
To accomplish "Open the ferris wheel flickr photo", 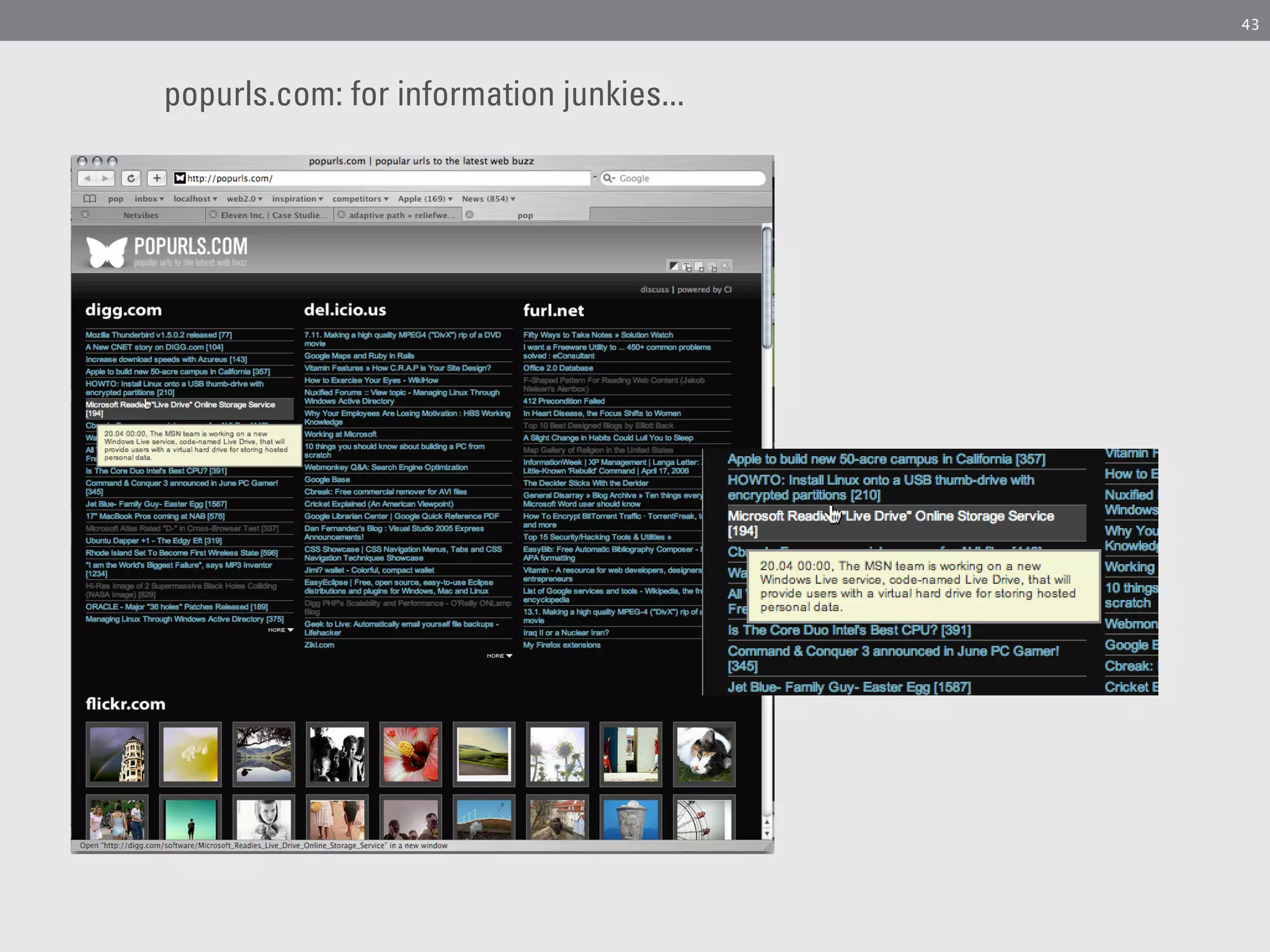I will point(704,818).
